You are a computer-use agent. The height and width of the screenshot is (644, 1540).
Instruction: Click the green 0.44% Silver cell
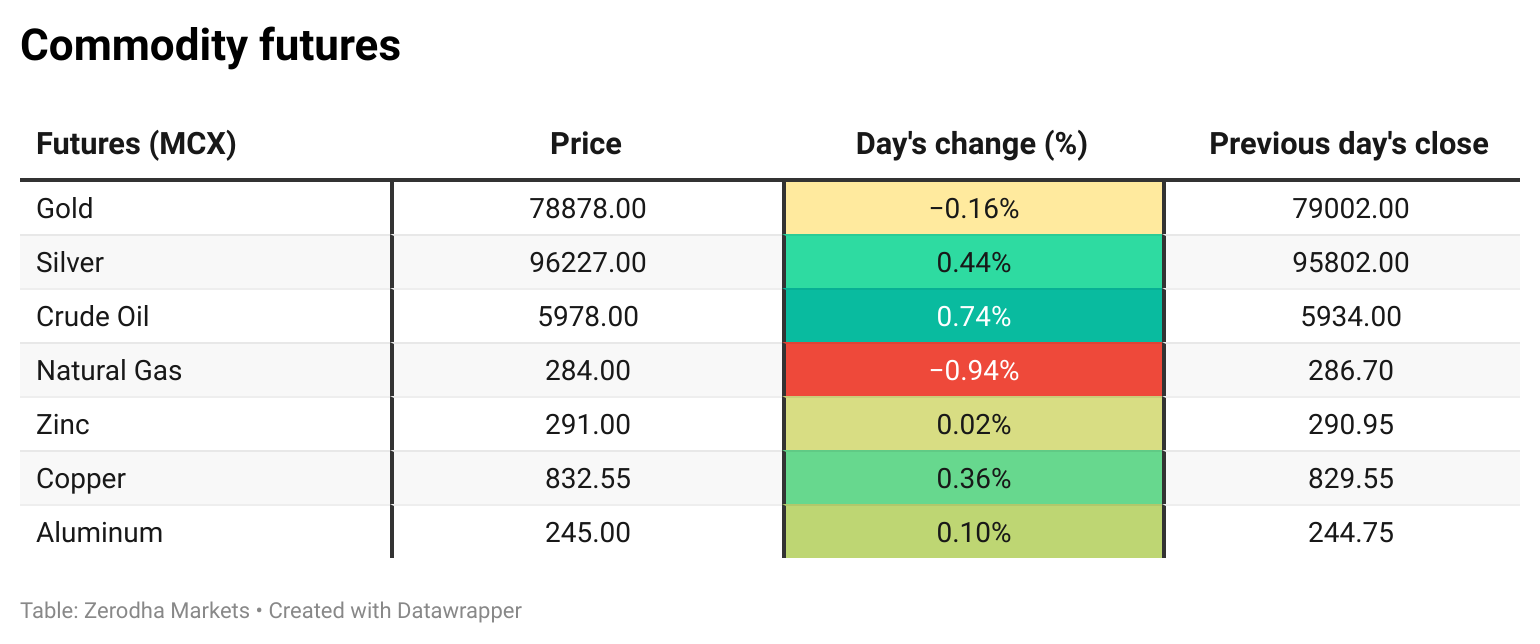point(974,262)
